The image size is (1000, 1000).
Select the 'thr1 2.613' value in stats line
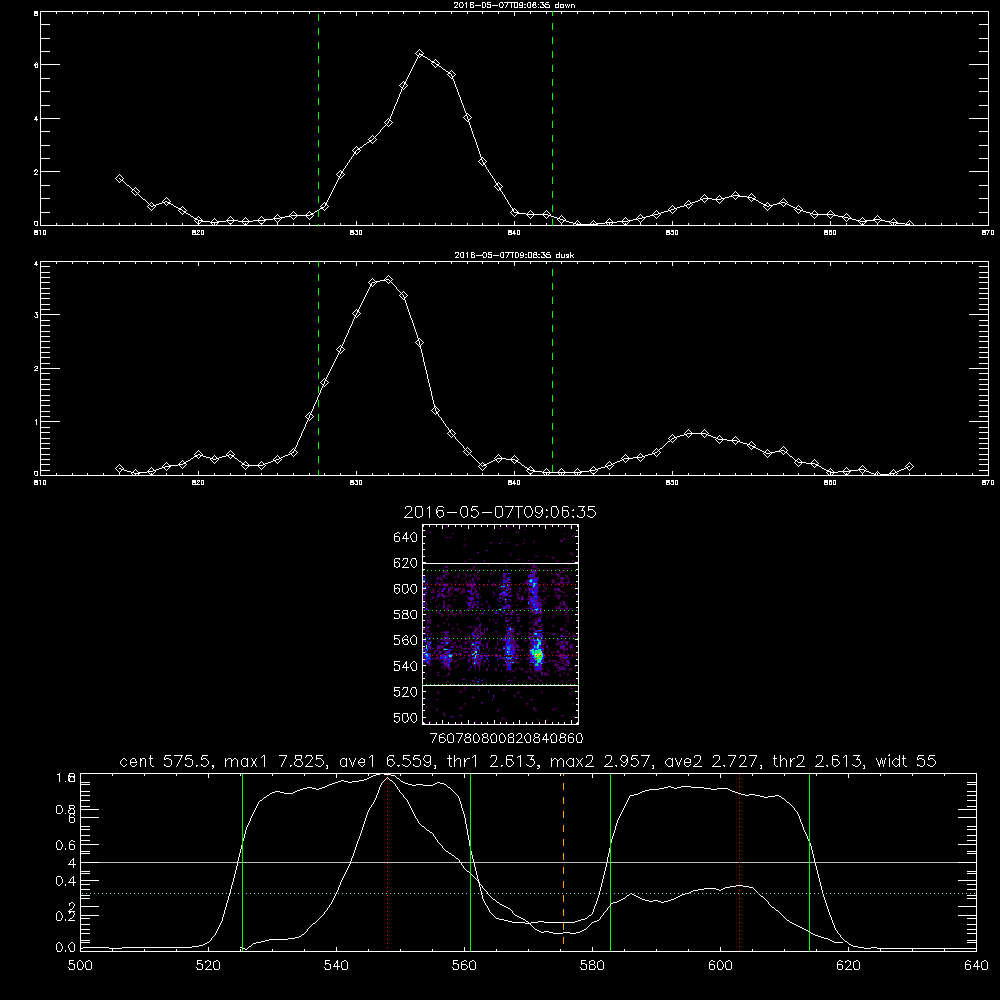[492, 761]
